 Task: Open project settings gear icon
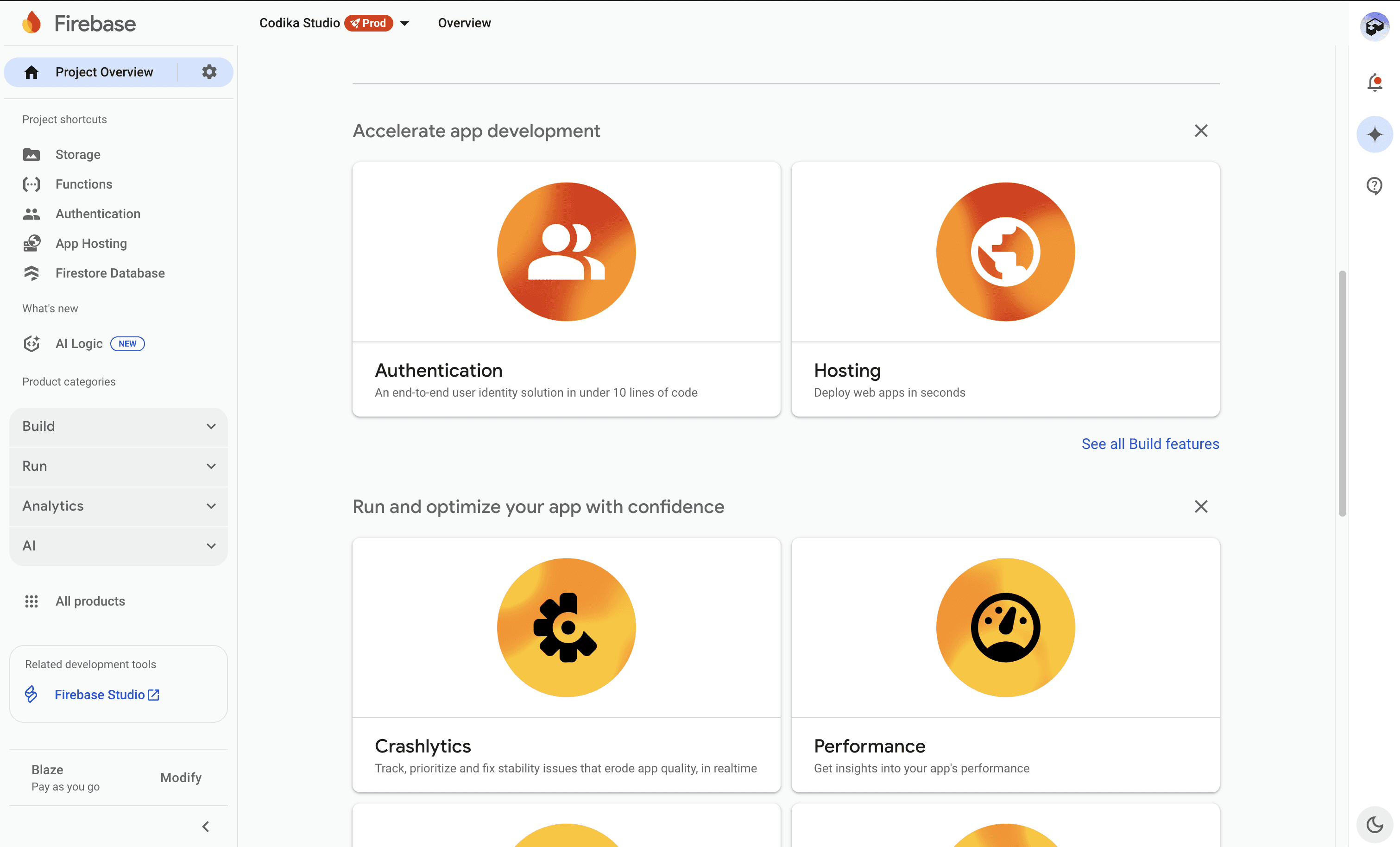tap(209, 72)
